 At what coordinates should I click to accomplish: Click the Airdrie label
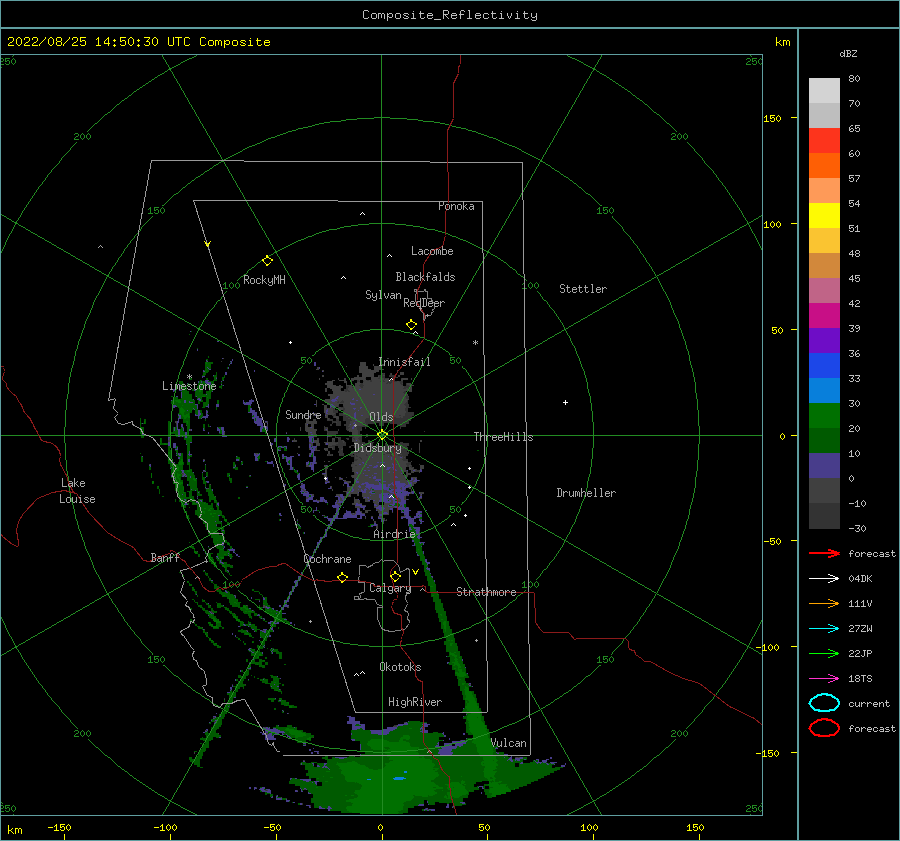point(394,534)
